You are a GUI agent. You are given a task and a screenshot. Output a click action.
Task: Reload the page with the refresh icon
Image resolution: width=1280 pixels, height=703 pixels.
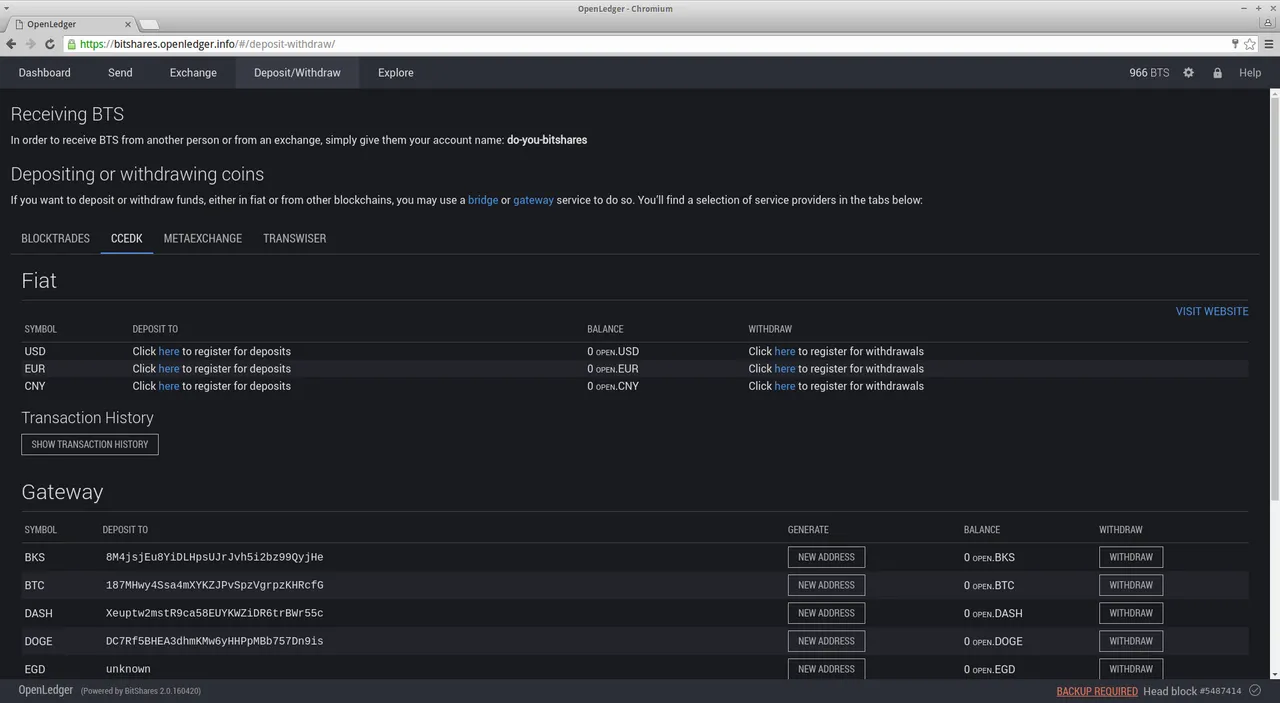tap(49, 44)
